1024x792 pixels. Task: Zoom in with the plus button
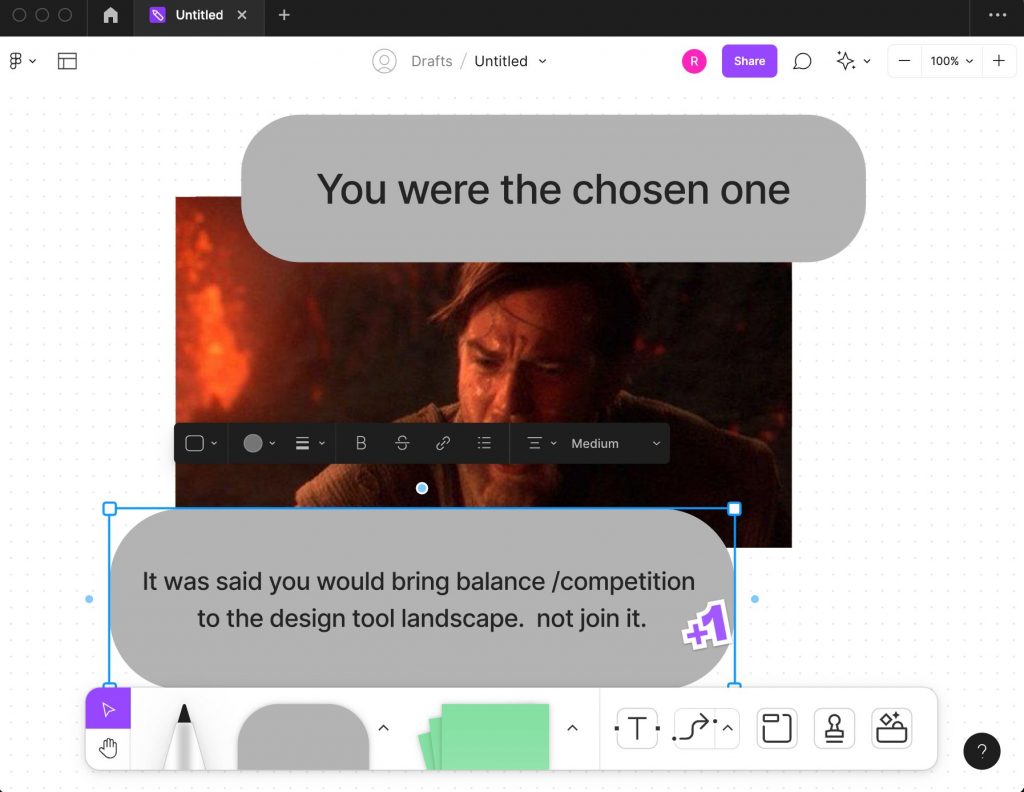[x=999, y=61]
